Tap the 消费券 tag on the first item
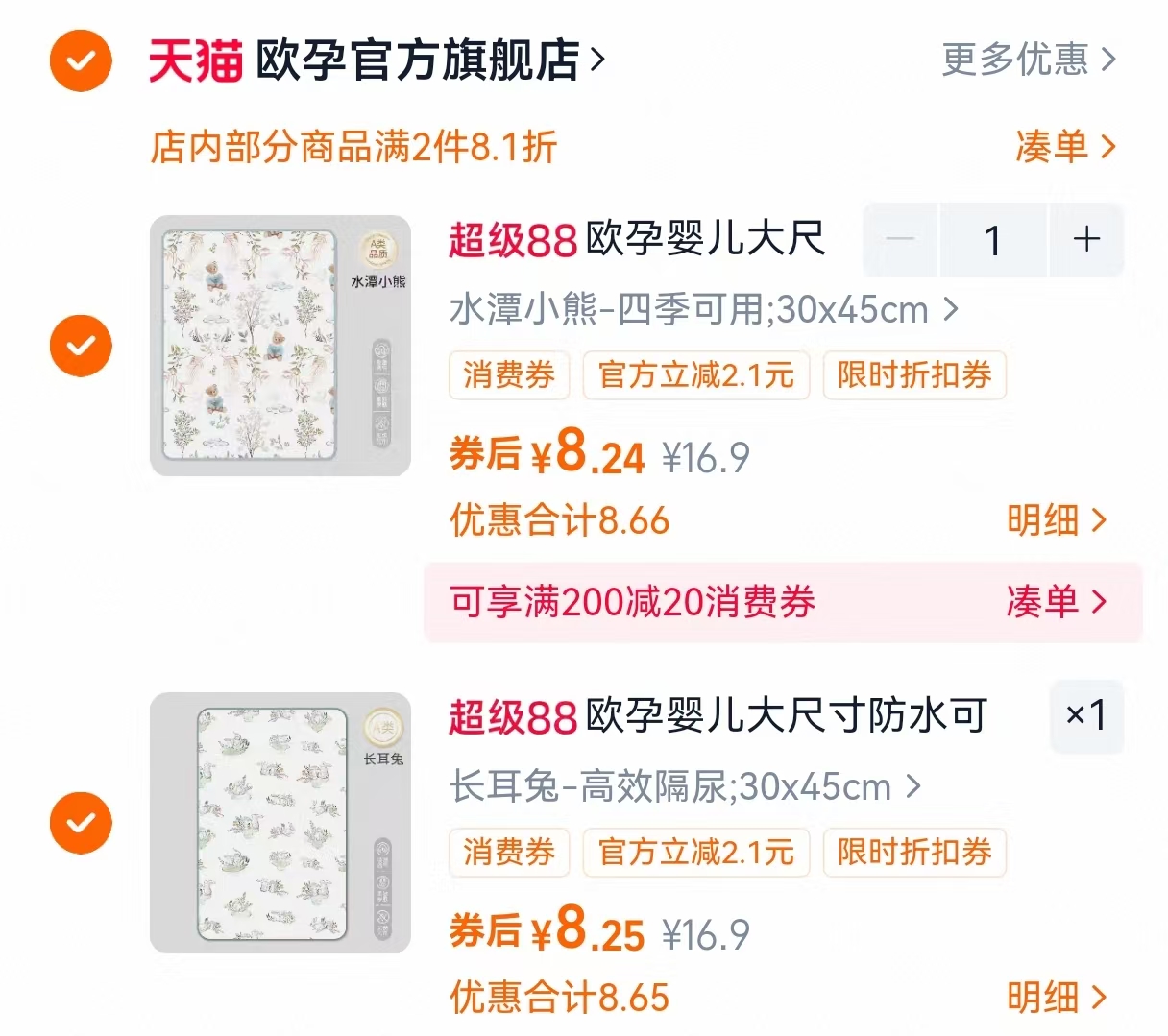This screenshot has height=1036, width=1168. pyautogui.click(x=509, y=376)
